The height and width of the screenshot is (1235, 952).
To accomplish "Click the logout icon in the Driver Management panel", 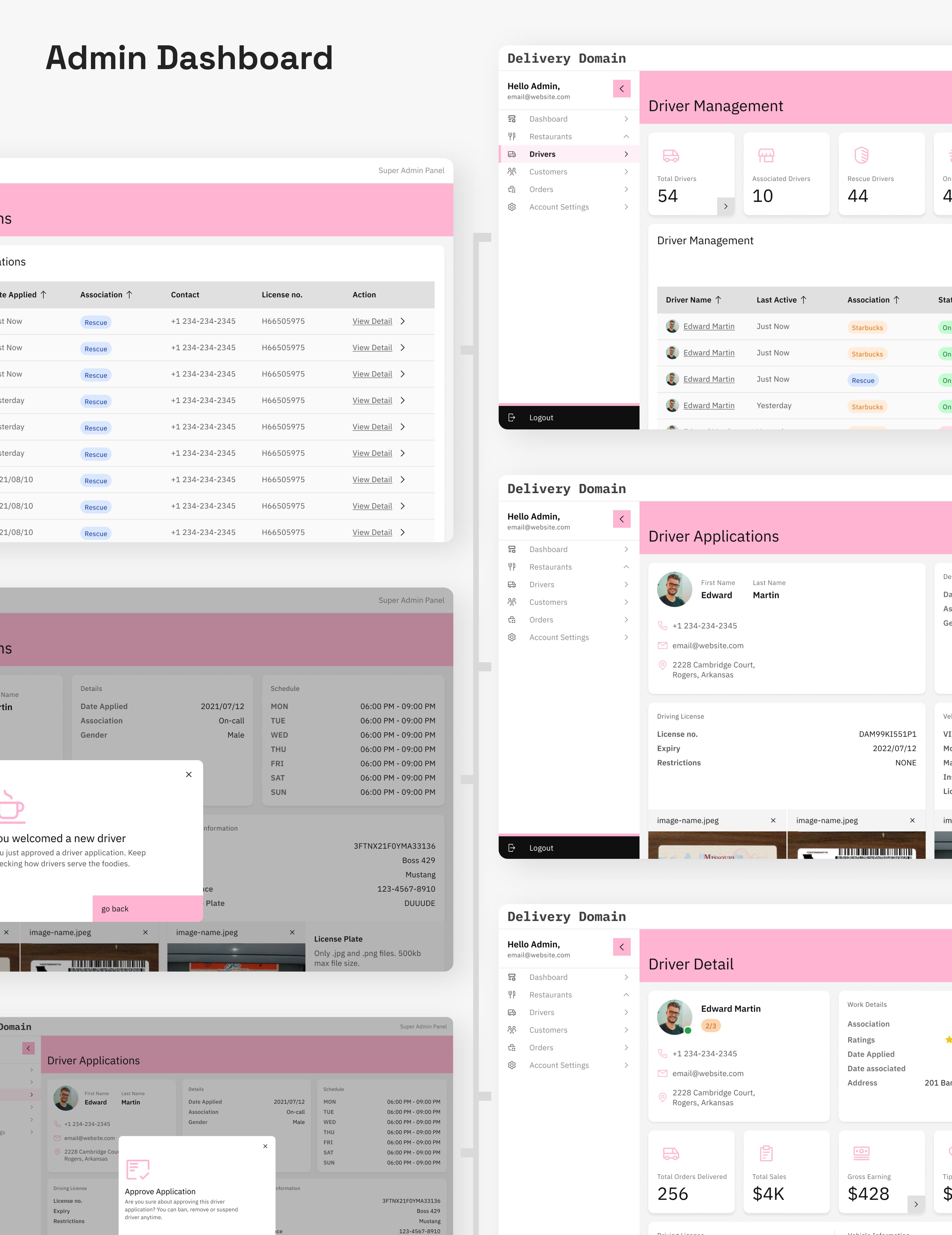I will [512, 417].
